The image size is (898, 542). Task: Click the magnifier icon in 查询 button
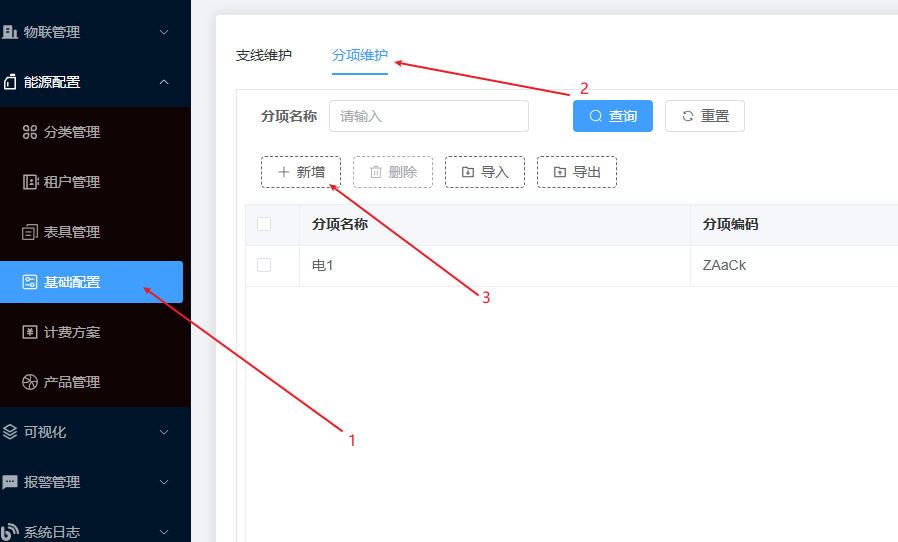[x=596, y=116]
